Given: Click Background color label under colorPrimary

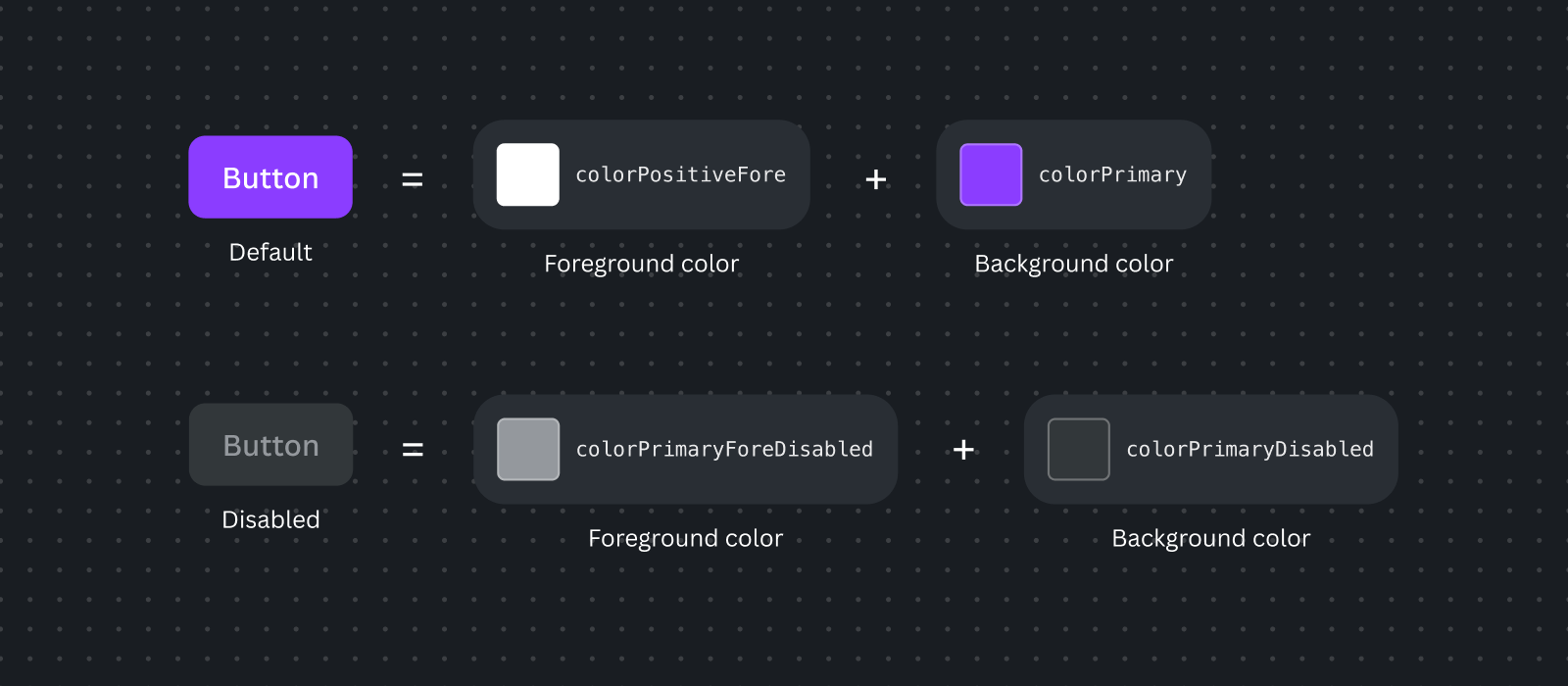Looking at the screenshot, I should [1074, 265].
